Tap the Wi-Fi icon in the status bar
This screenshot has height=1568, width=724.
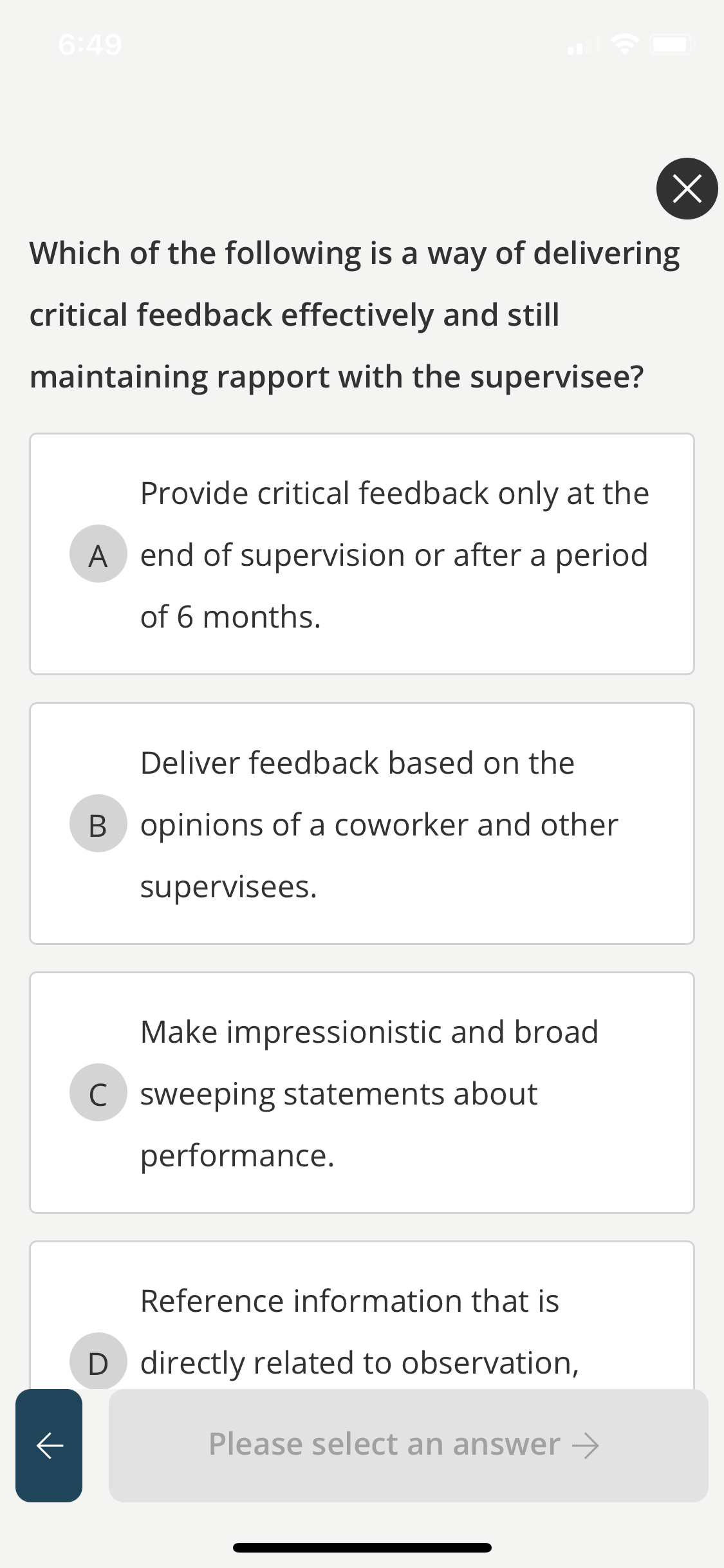pyautogui.click(x=623, y=44)
